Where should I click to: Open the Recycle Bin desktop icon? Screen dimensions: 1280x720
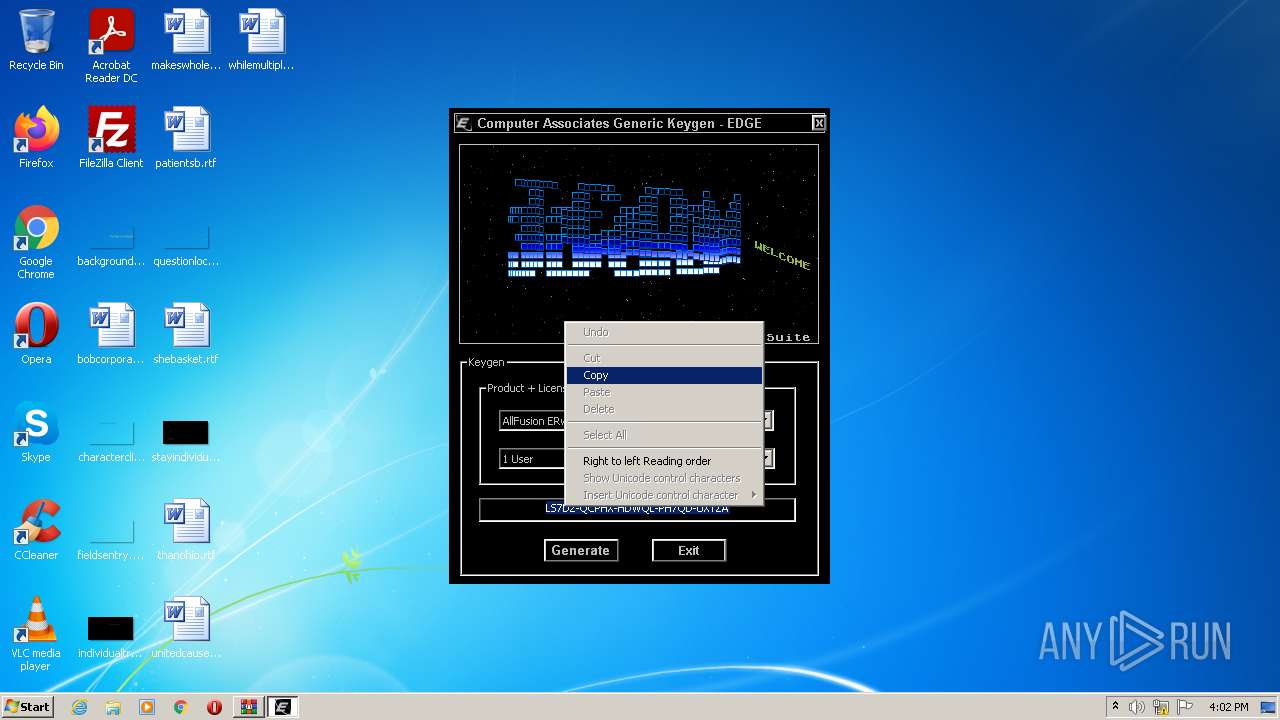point(36,40)
